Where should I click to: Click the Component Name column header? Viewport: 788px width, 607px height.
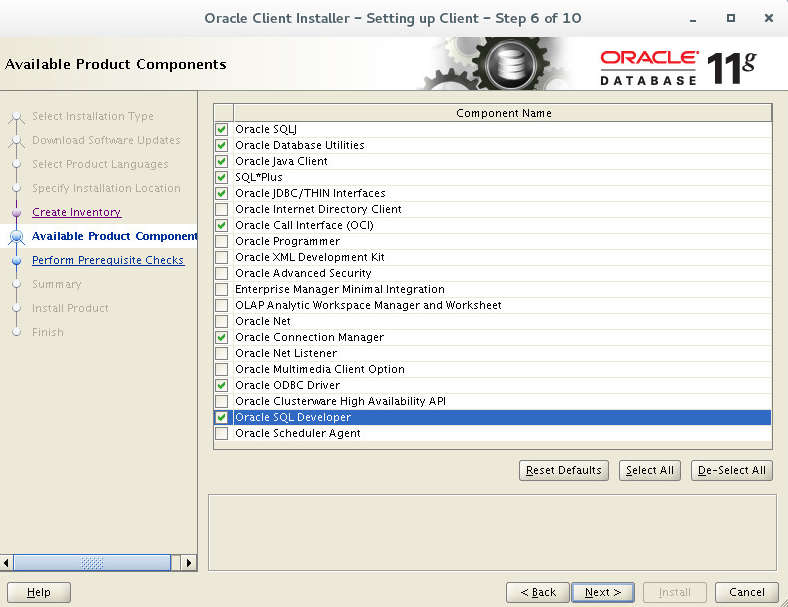pos(503,113)
